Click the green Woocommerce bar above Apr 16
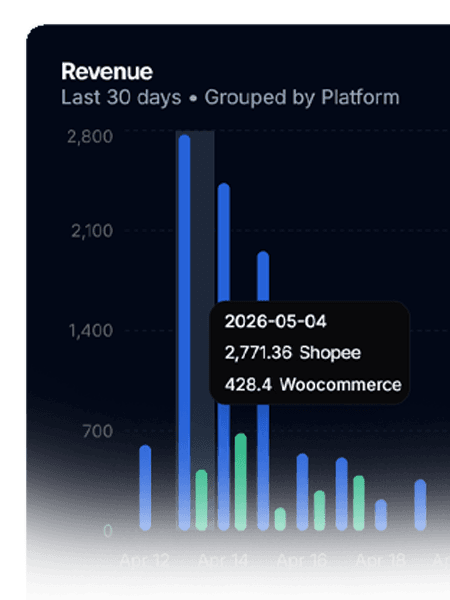The width and height of the screenshot is (450, 600). click(320, 510)
